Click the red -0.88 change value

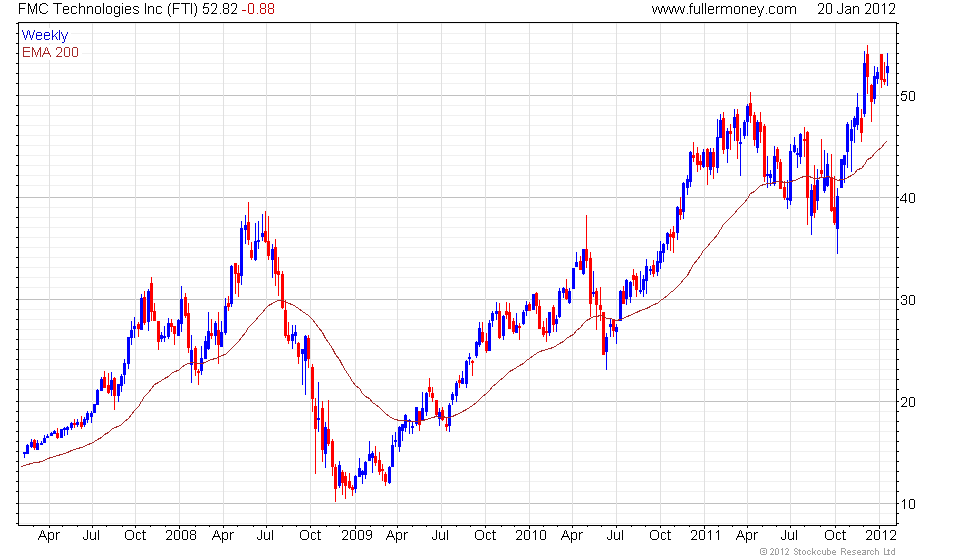pos(258,9)
